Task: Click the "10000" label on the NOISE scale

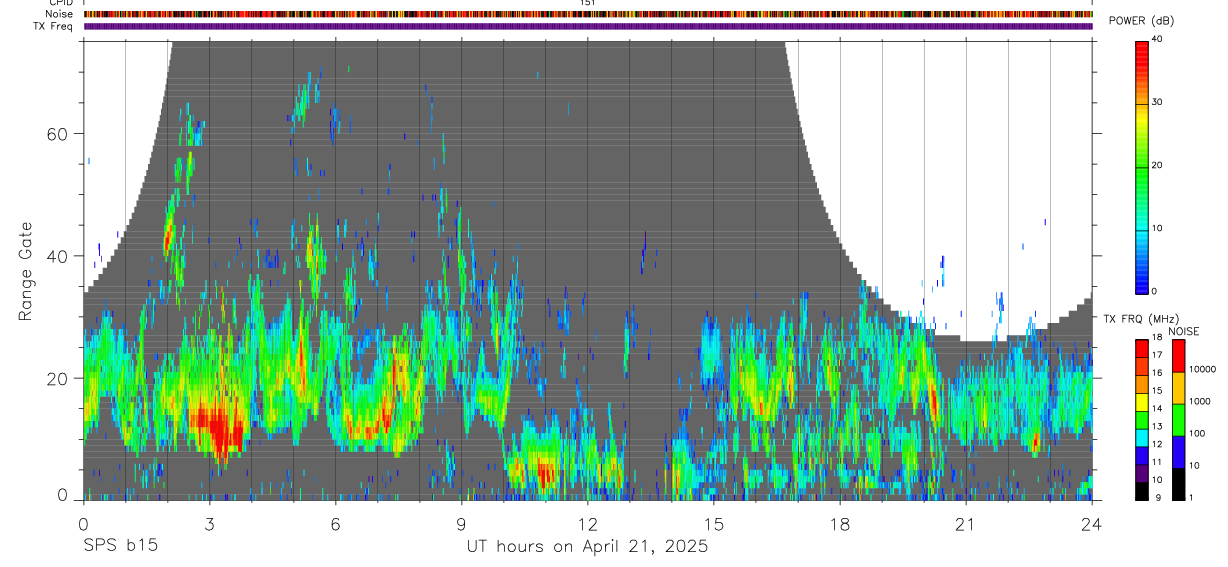Action: click(x=1201, y=370)
